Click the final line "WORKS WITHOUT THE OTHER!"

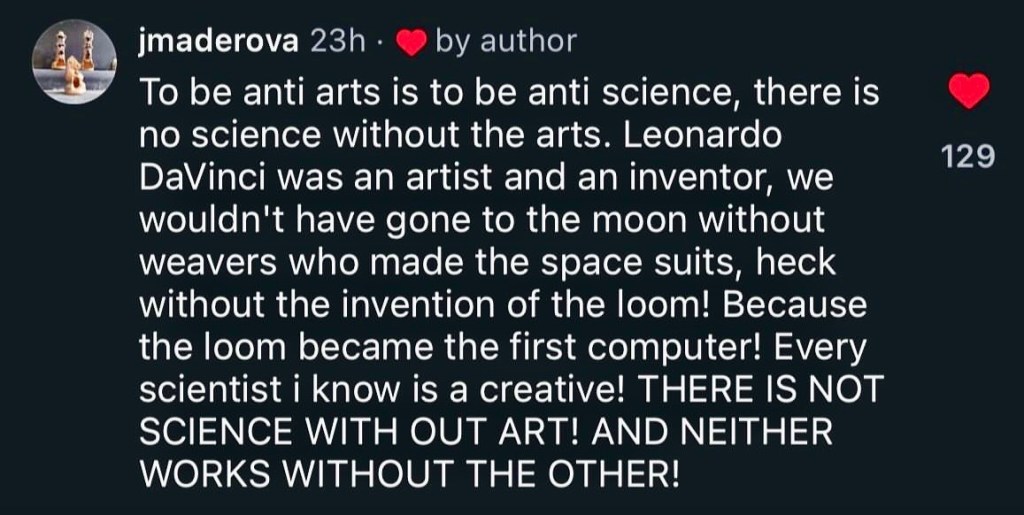click(409, 474)
